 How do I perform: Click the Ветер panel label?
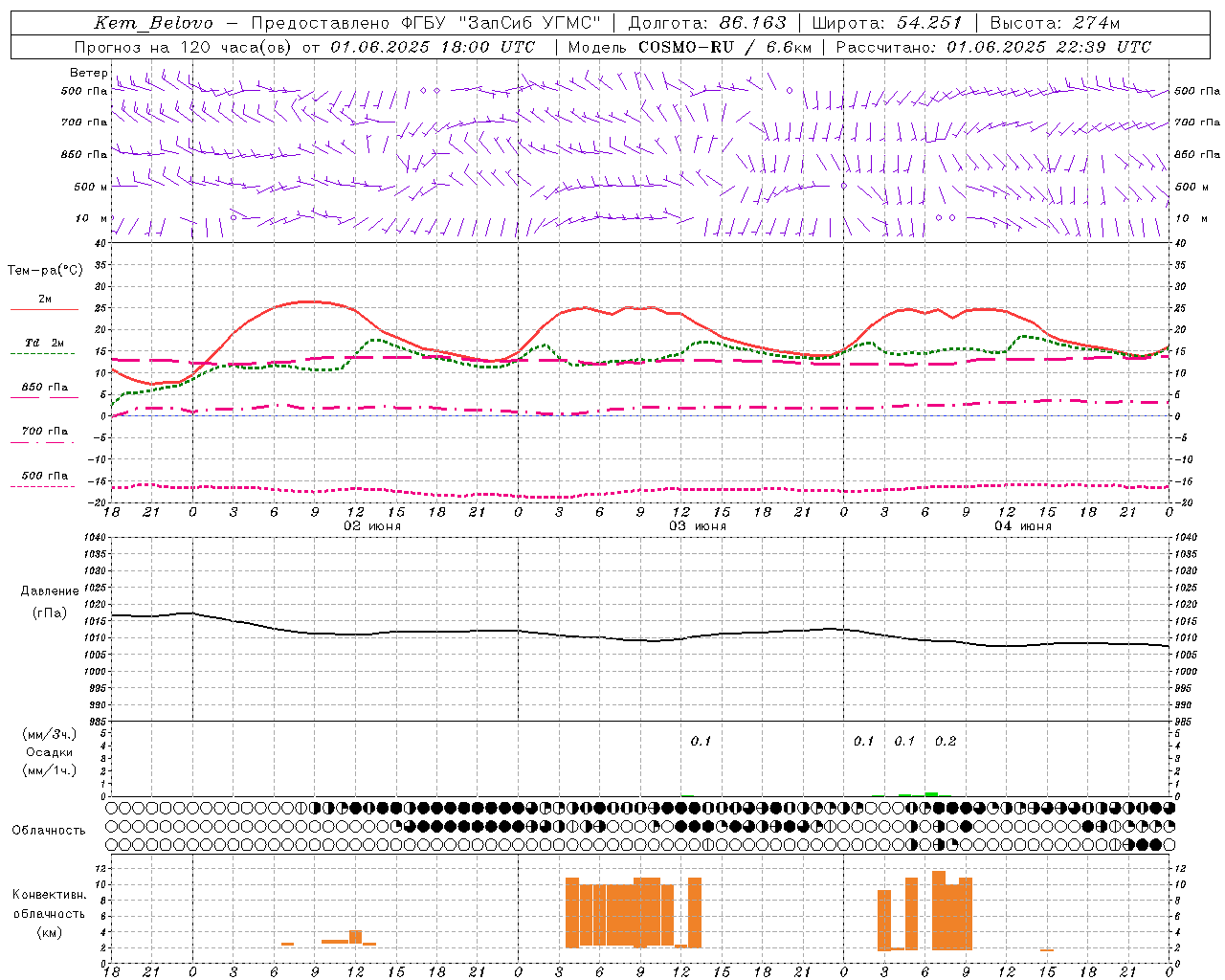click(x=88, y=73)
